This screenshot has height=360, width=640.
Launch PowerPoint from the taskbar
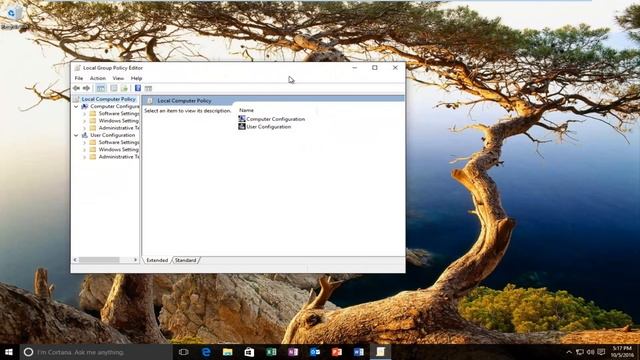337,352
